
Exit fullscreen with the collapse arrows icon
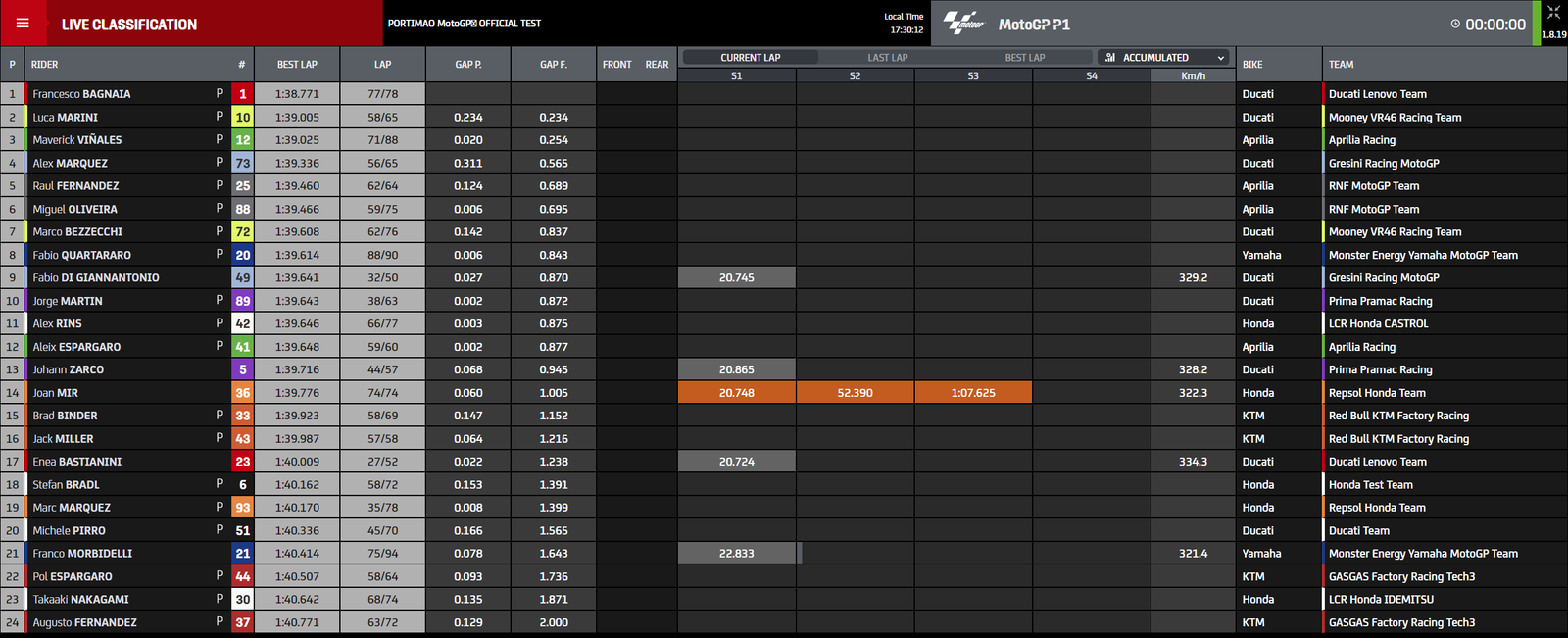coord(1553,13)
